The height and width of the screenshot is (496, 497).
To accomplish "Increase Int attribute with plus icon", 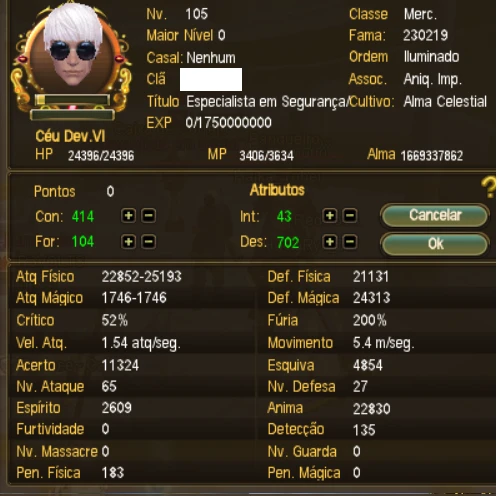I will (x=330, y=216).
